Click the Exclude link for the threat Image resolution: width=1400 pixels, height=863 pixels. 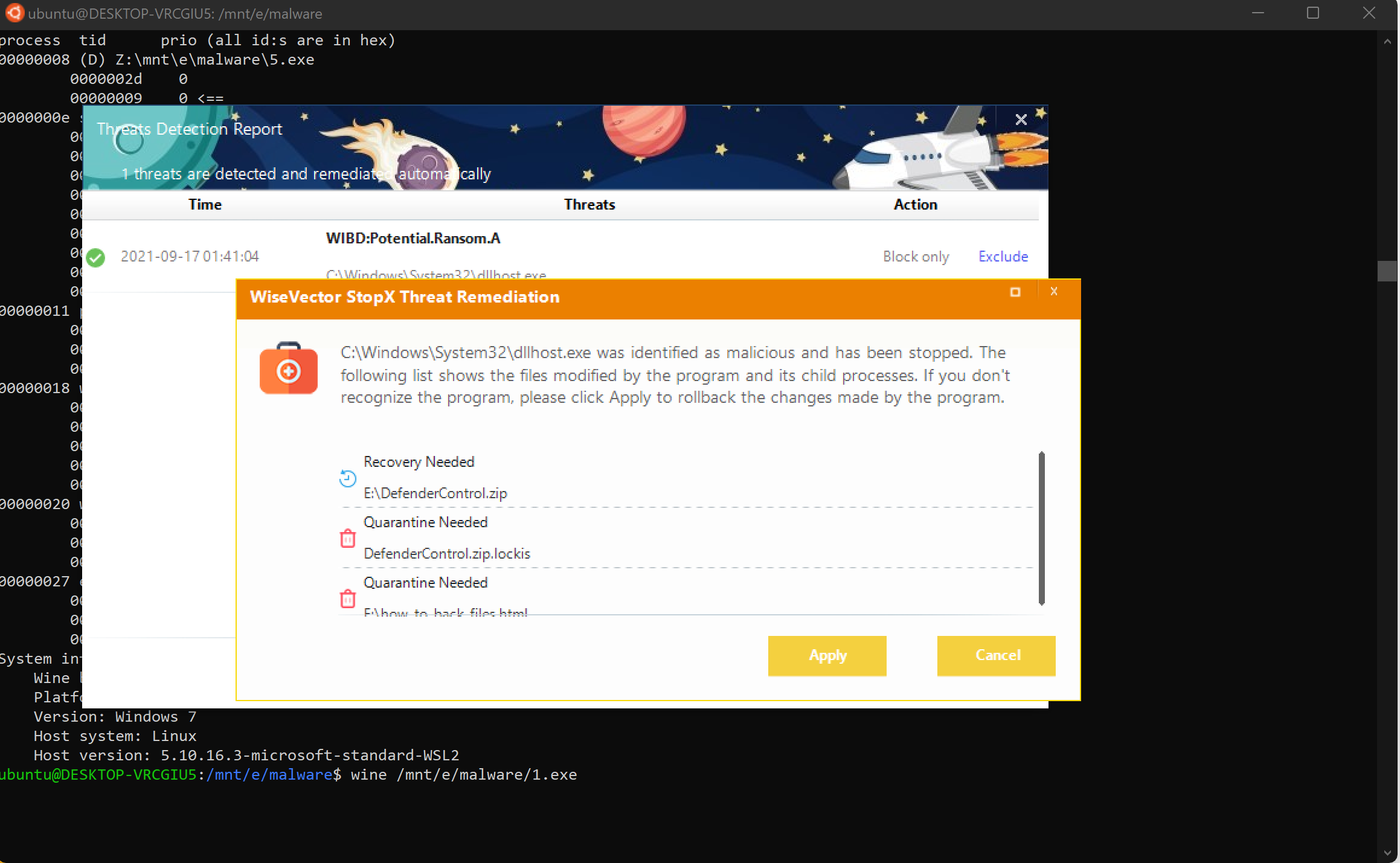pos(1003,257)
